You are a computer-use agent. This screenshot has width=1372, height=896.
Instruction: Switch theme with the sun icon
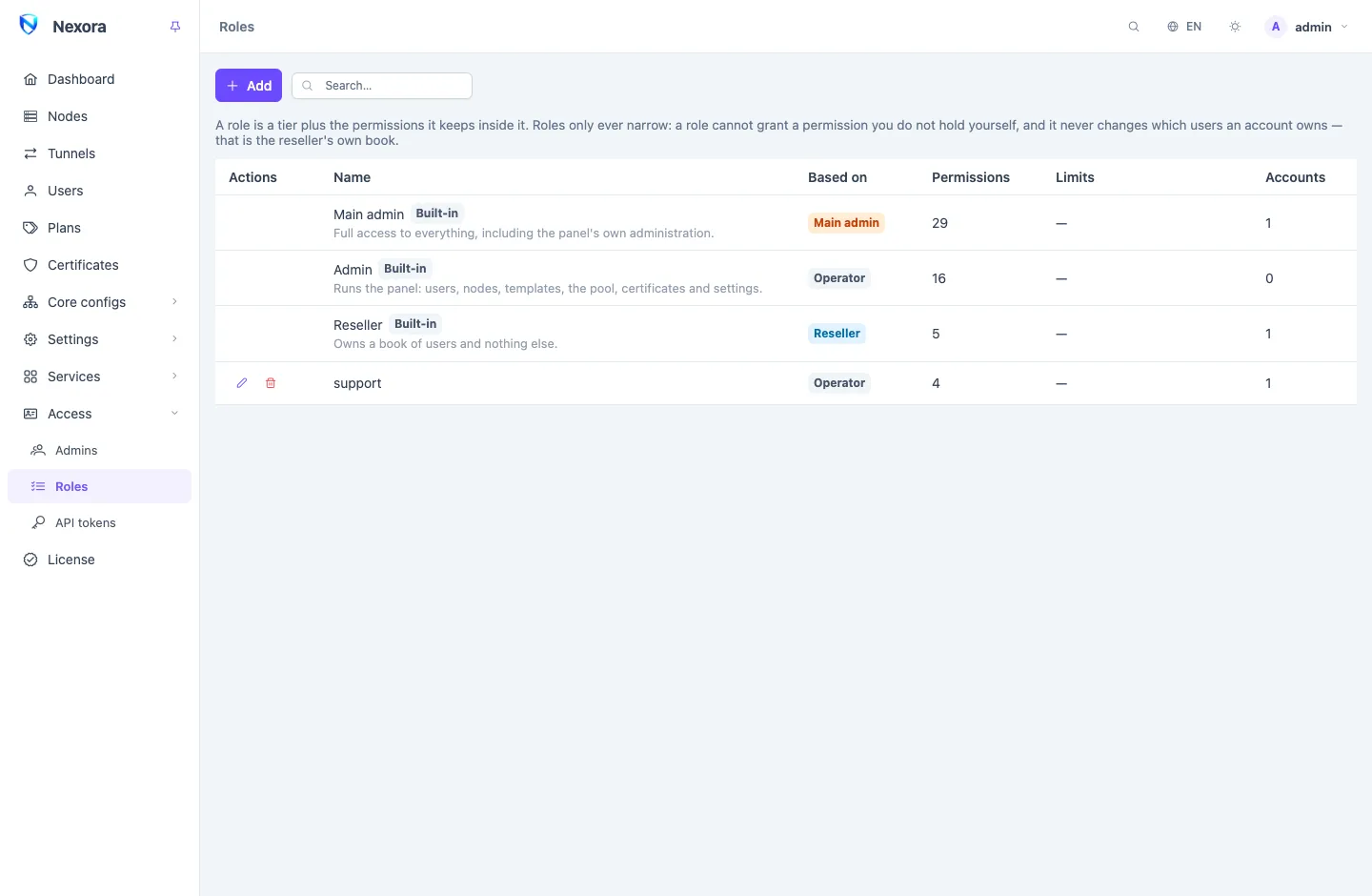click(x=1235, y=27)
